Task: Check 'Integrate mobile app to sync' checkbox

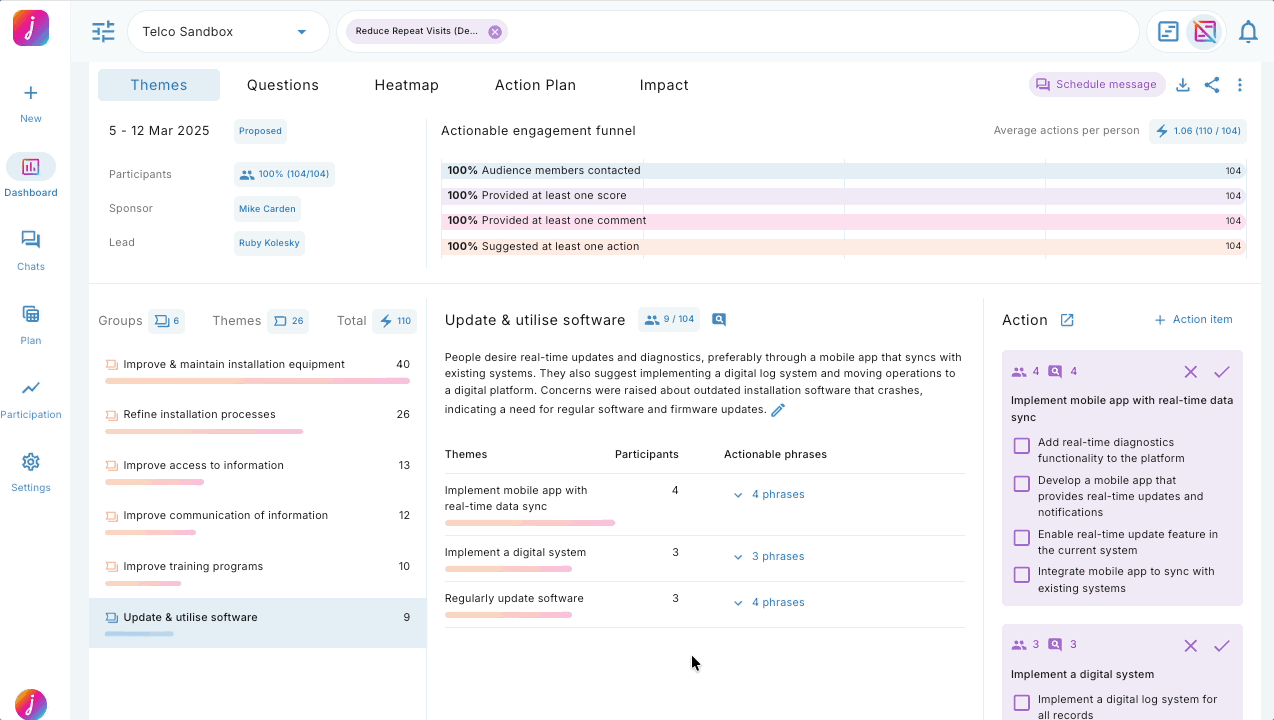Action: [1021, 575]
